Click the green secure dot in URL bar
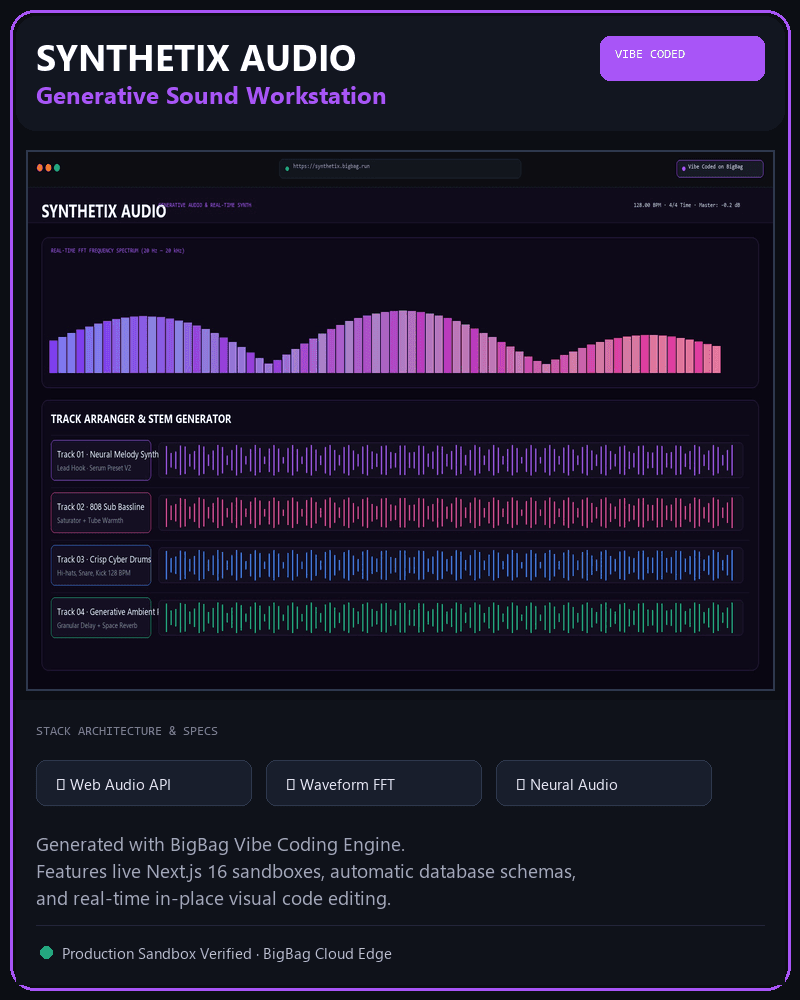800x1000 pixels. point(287,168)
